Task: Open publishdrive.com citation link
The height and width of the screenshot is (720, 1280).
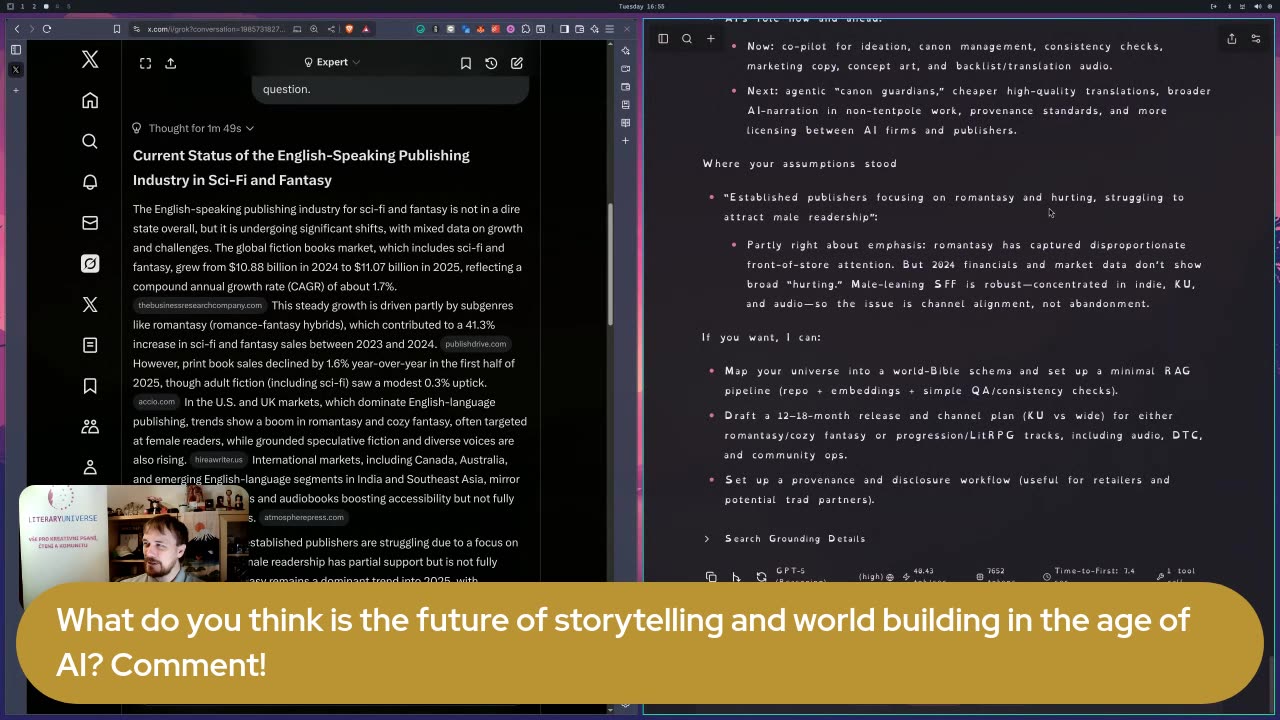Action: point(476,344)
